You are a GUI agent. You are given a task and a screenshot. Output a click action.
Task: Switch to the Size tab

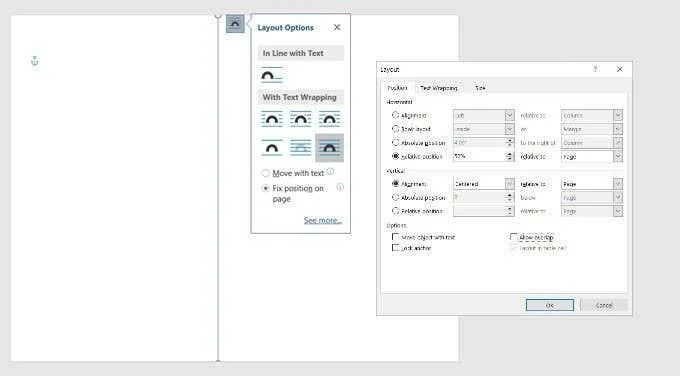pos(480,88)
